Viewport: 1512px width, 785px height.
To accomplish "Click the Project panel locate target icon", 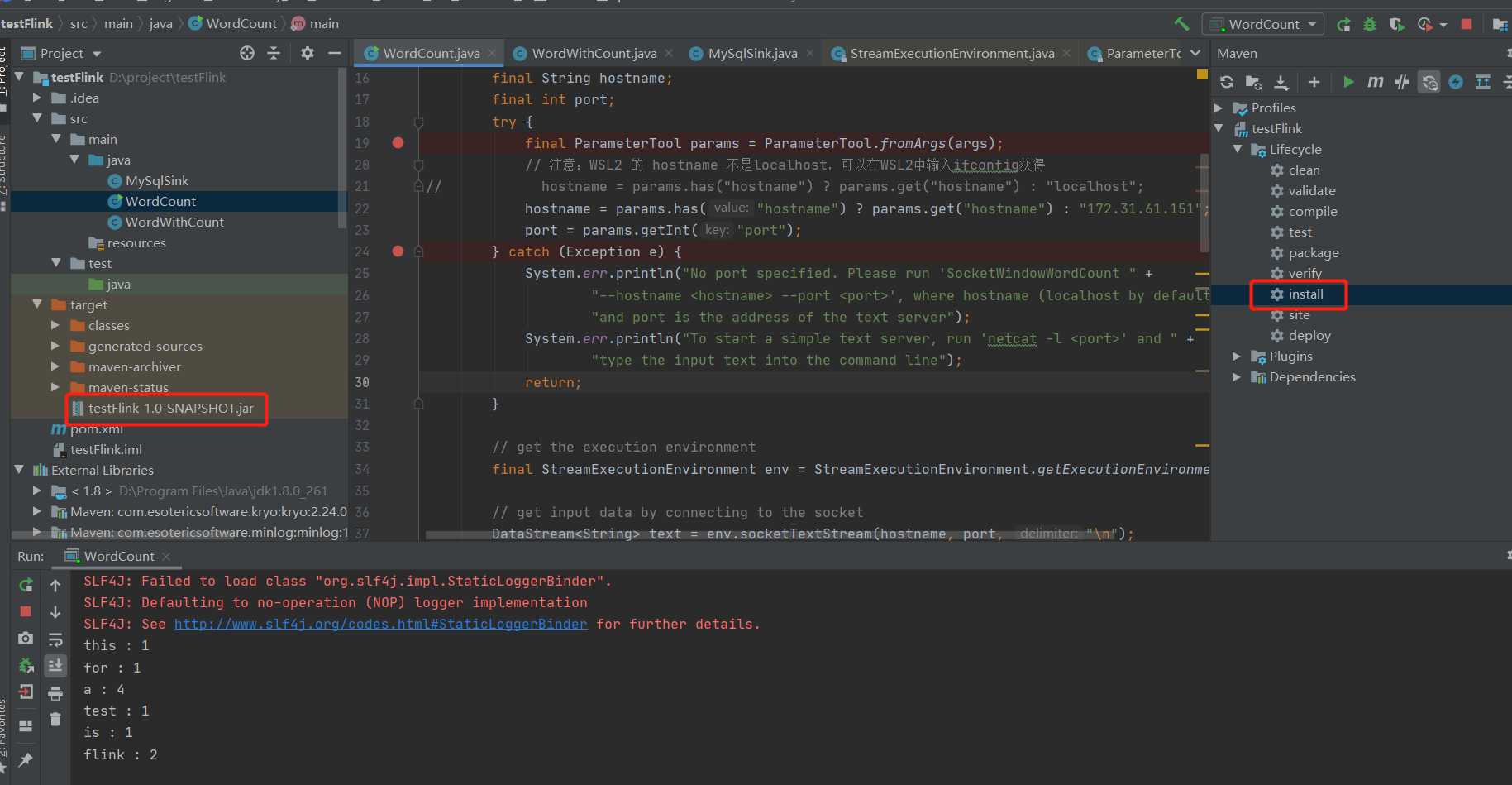I will pos(247,53).
